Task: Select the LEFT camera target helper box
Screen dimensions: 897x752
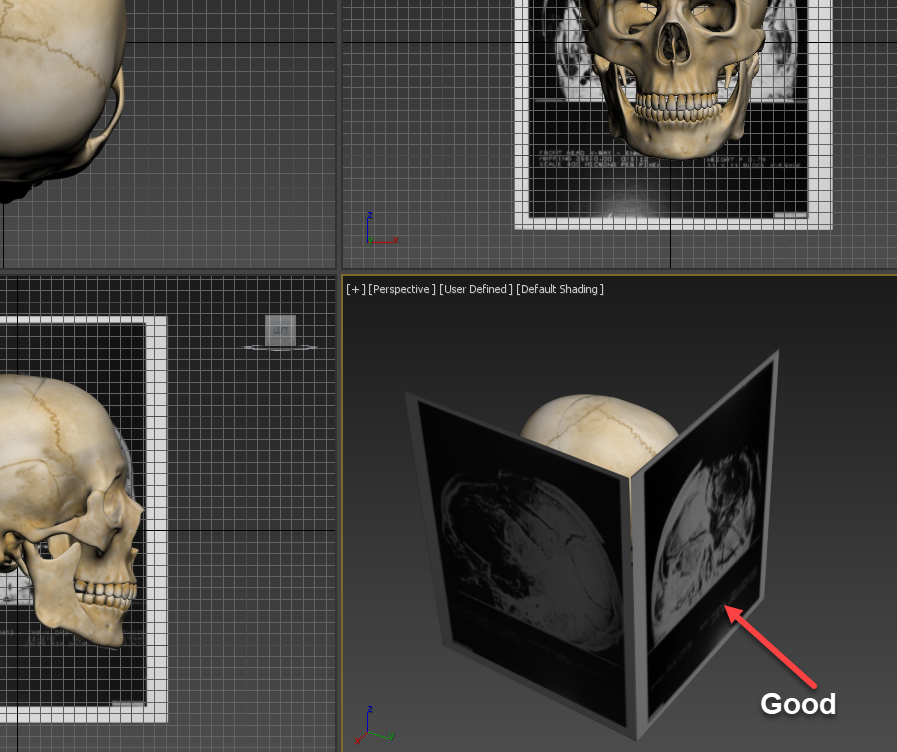Action: [x=279, y=331]
